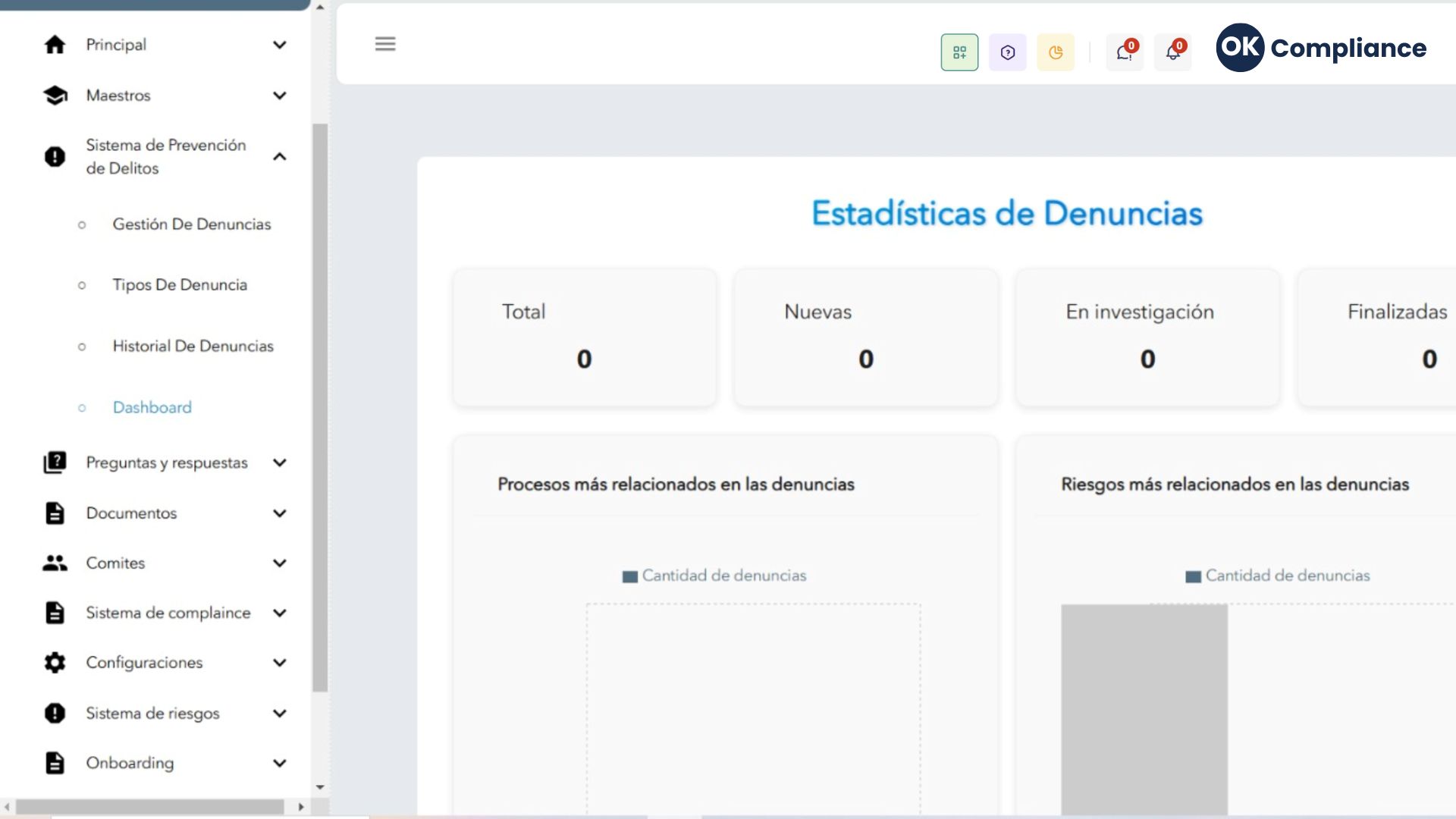Click the Documentos file icon
This screenshot has width=1456, height=819.
coord(55,513)
